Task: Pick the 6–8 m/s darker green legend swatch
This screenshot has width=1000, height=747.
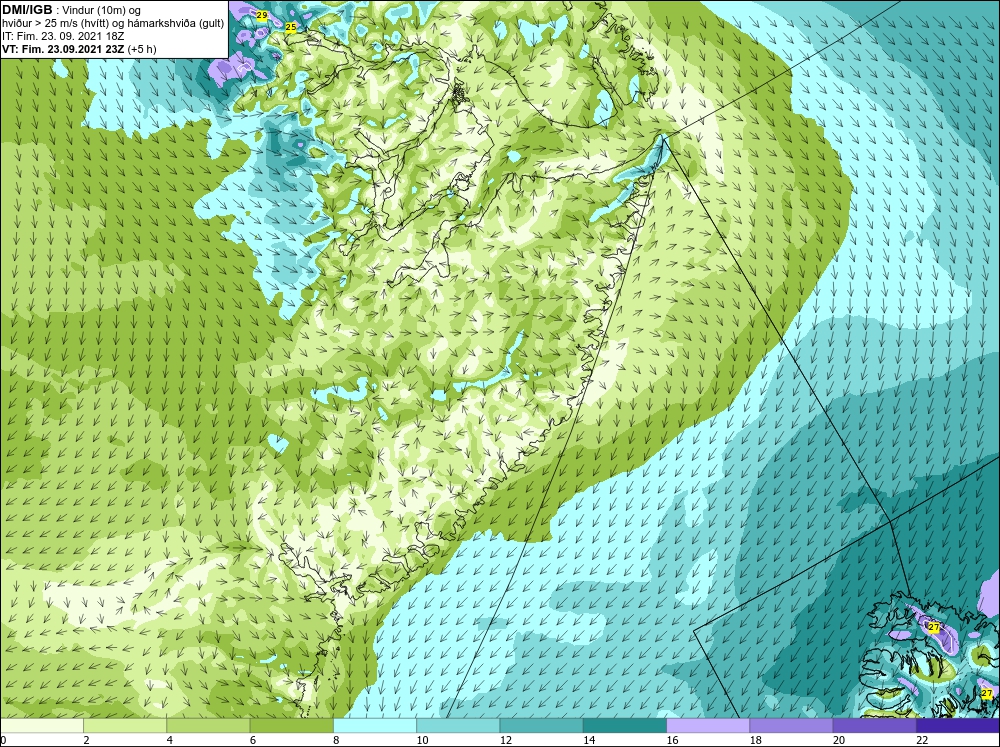Action: point(291,726)
